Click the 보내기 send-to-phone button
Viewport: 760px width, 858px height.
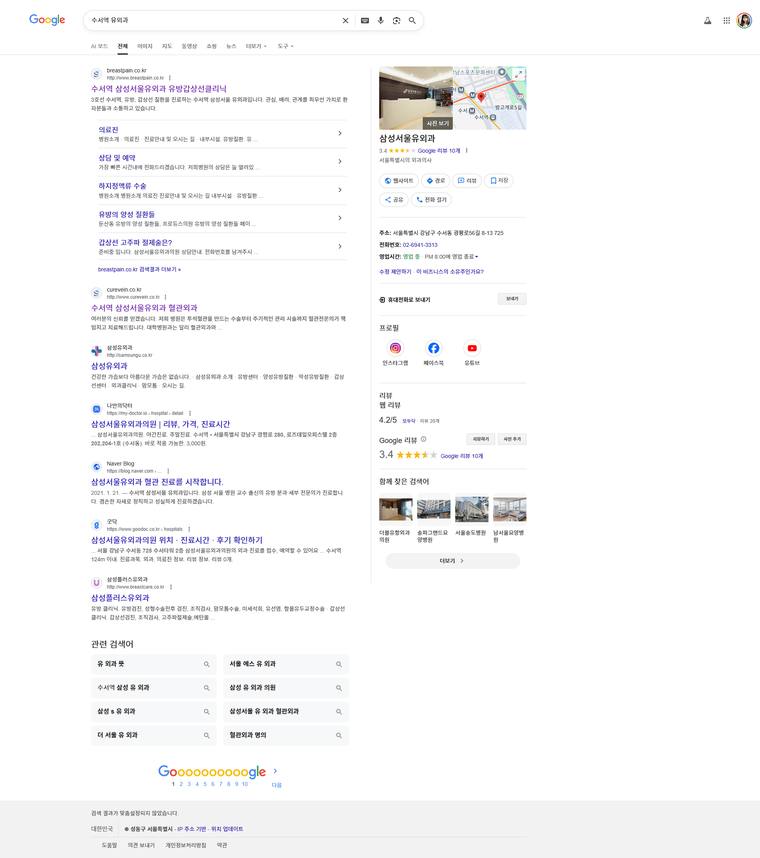pyautogui.click(x=512, y=299)
